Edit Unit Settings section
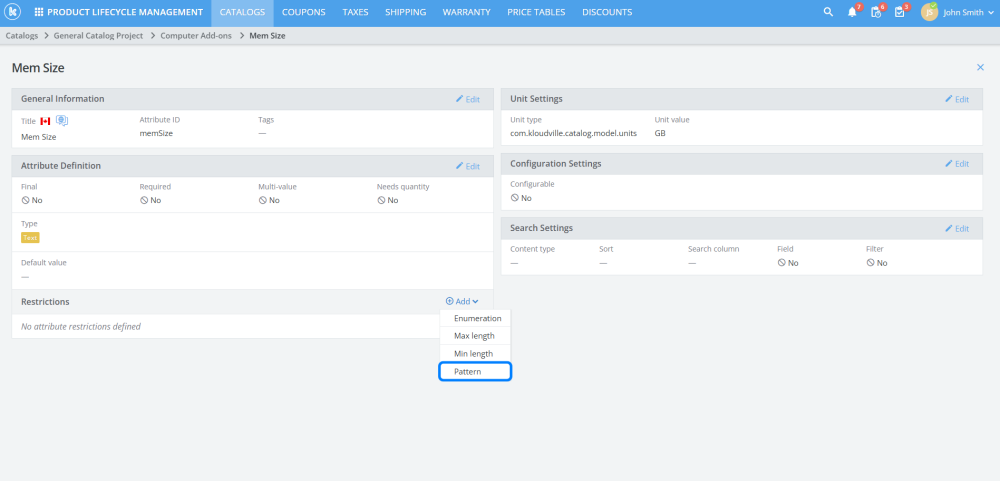The height and width of the screenshot is (481, 1000). (x=957, y=99)
